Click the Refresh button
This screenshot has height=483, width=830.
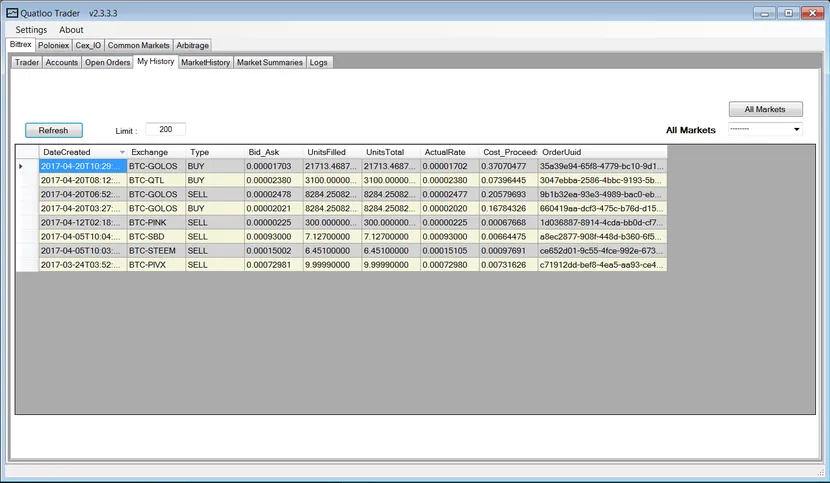pyautogui.click(x=53, y=130)
